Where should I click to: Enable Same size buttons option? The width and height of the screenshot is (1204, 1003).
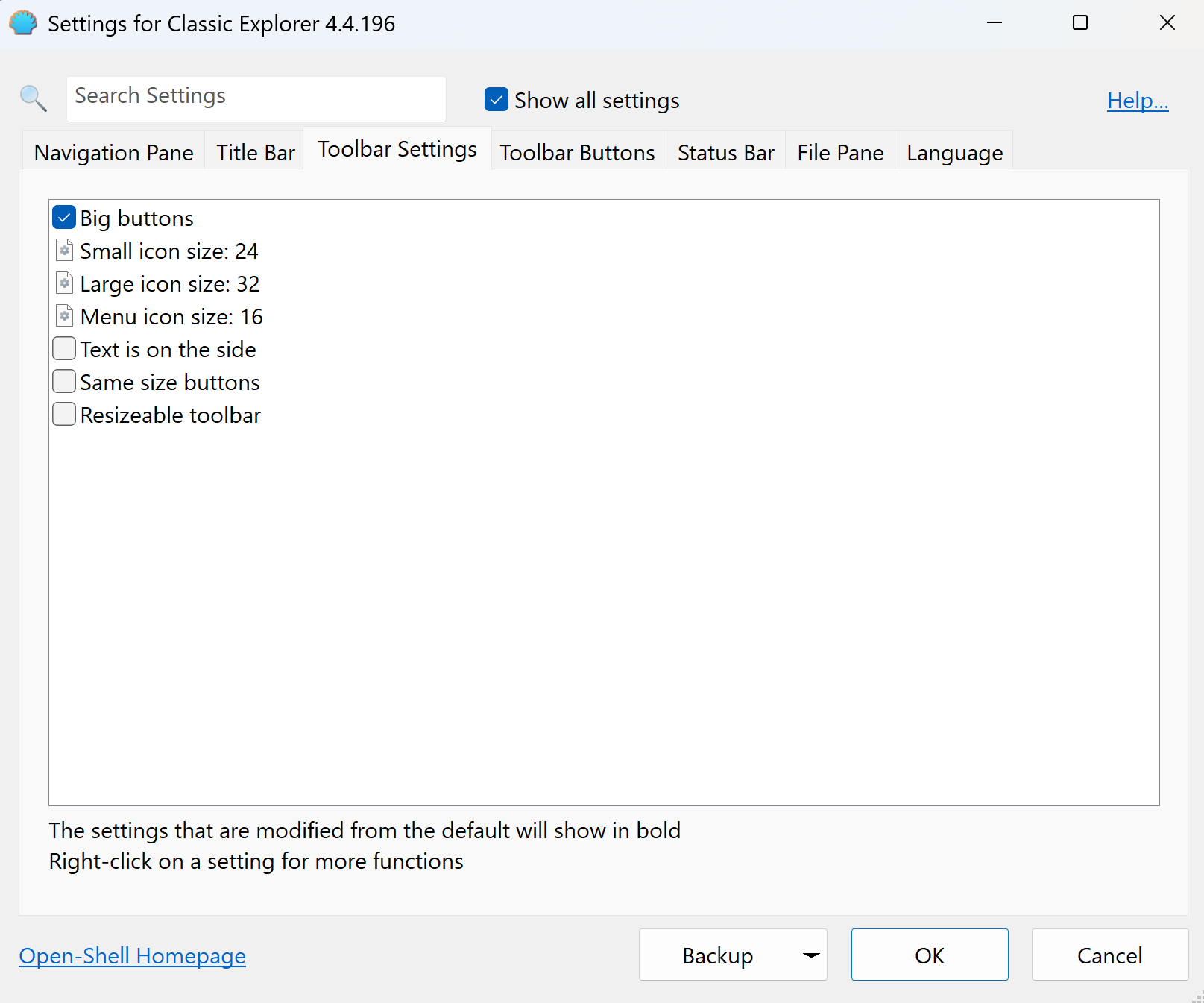[x=64, y=382]
